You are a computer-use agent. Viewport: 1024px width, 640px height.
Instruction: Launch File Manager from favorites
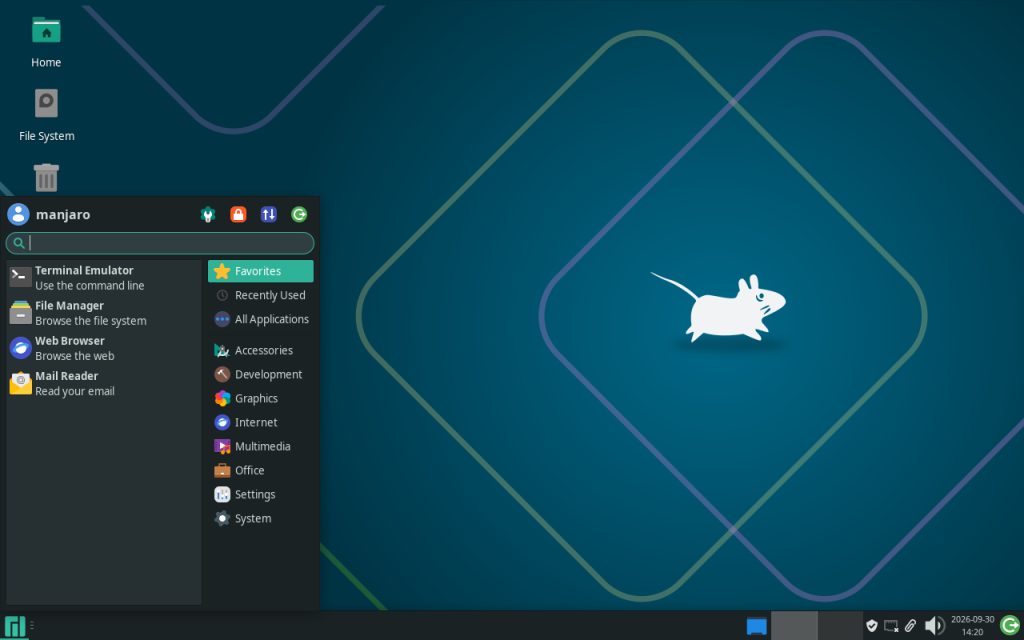click(x=104, y=313)
